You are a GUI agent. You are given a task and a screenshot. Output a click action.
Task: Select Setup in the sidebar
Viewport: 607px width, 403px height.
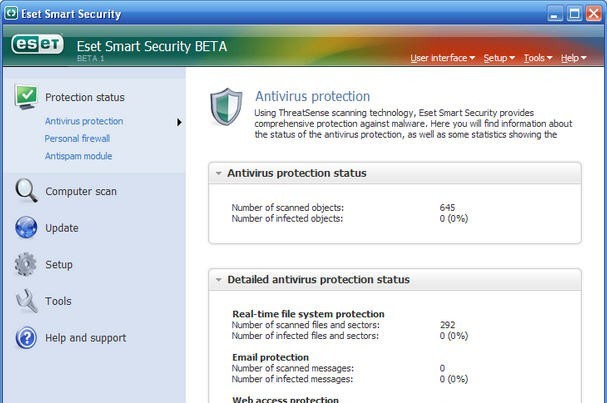click(x=59, y=265)
